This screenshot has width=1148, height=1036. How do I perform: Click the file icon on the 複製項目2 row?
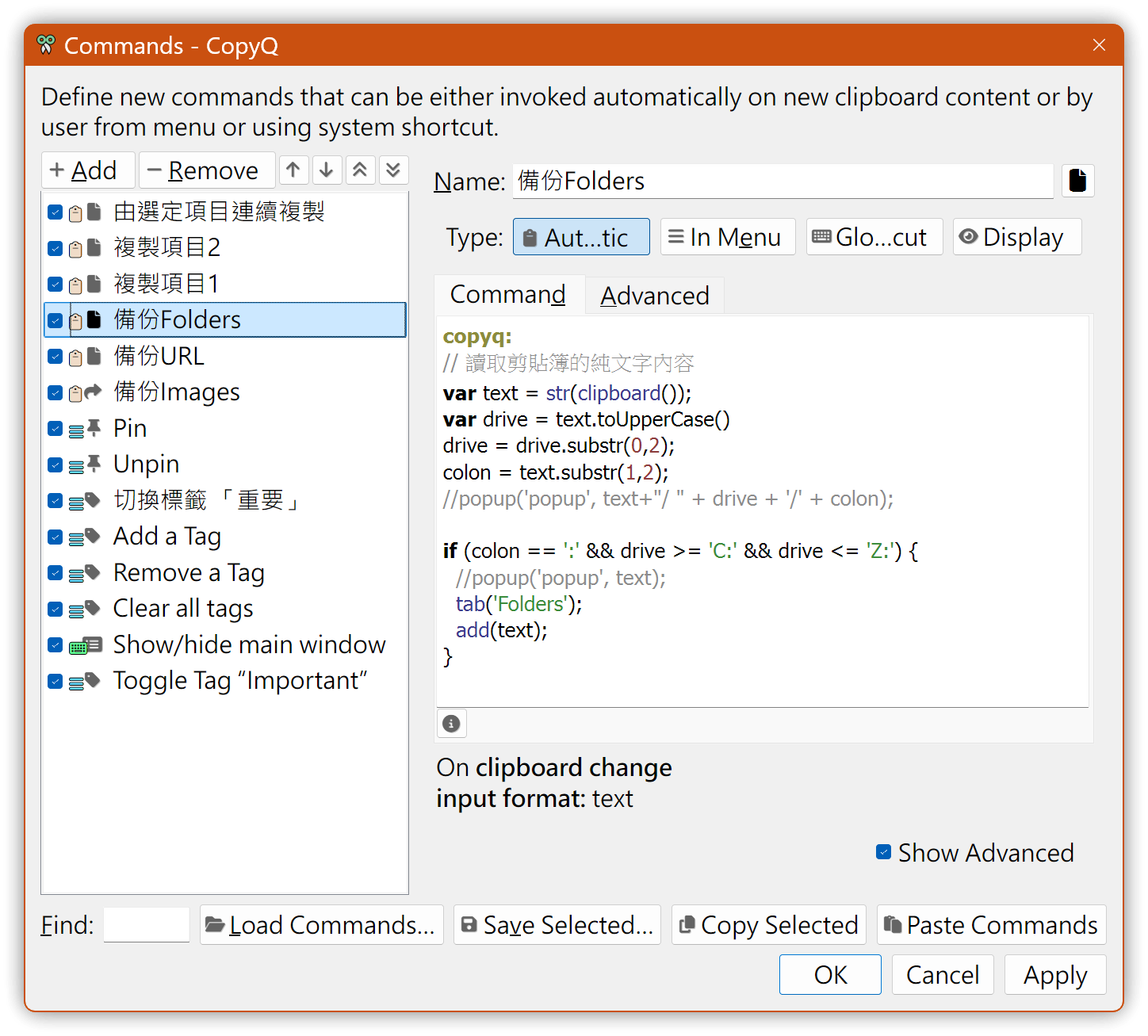pos(94,247)
